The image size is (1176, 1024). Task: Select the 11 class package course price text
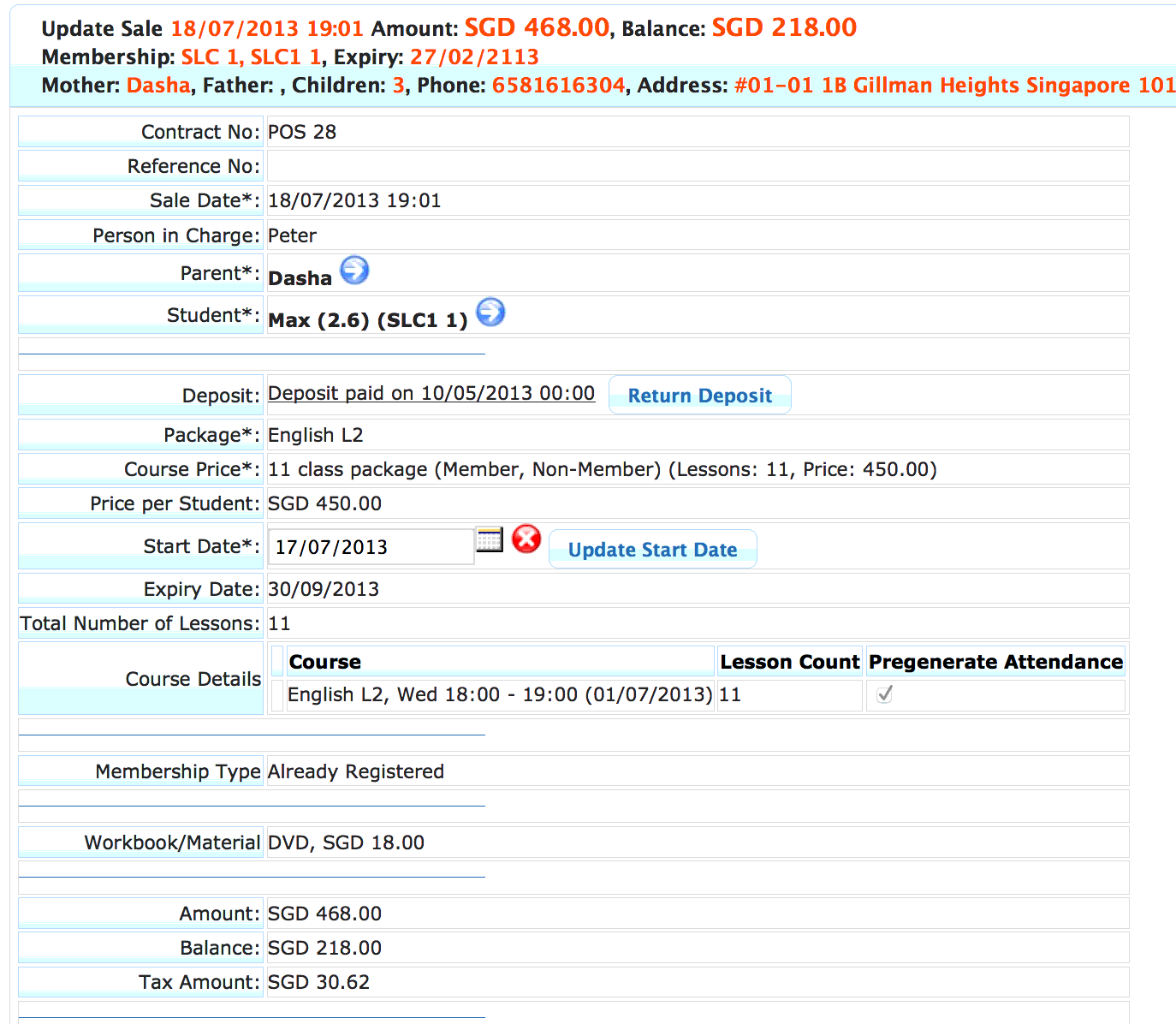tap(603, 469)
